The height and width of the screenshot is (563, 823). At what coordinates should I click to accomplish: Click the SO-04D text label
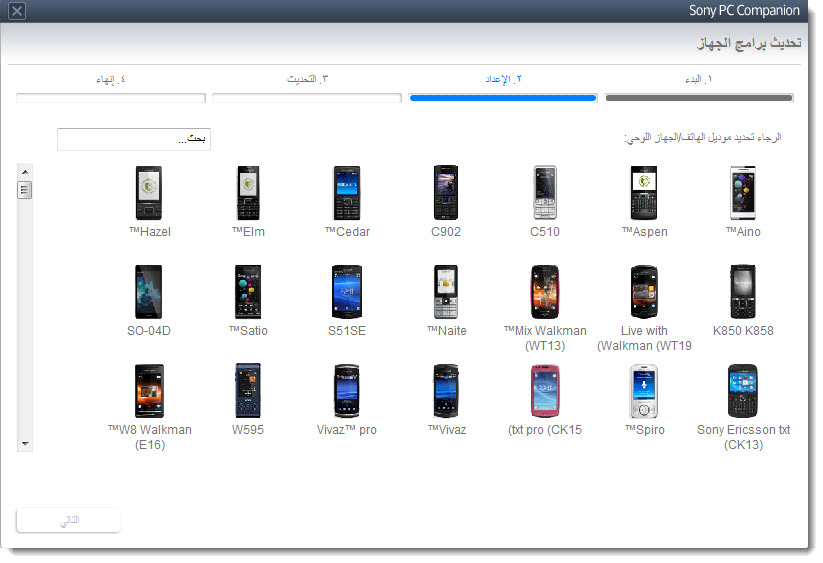149,331
